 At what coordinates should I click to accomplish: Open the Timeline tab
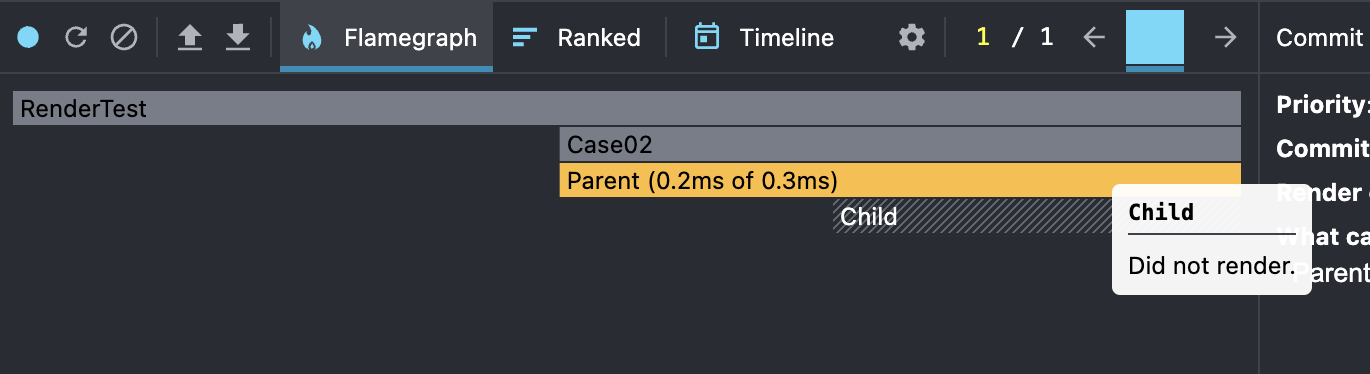[x=764, y=37]
